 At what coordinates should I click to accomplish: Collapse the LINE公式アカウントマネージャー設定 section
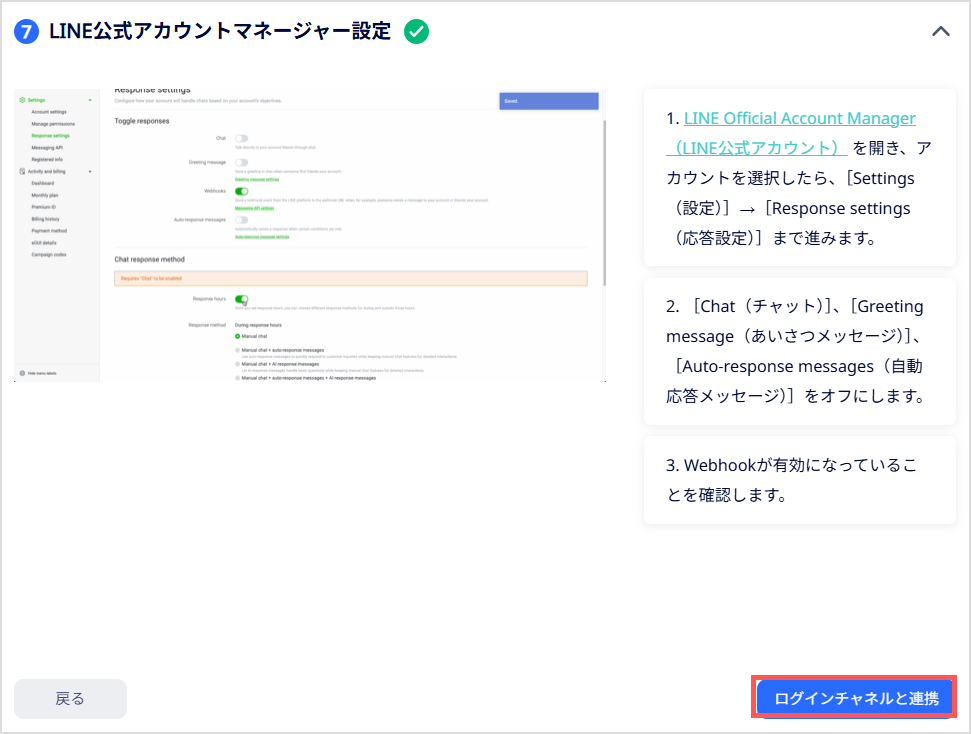[x=940, y=32]
